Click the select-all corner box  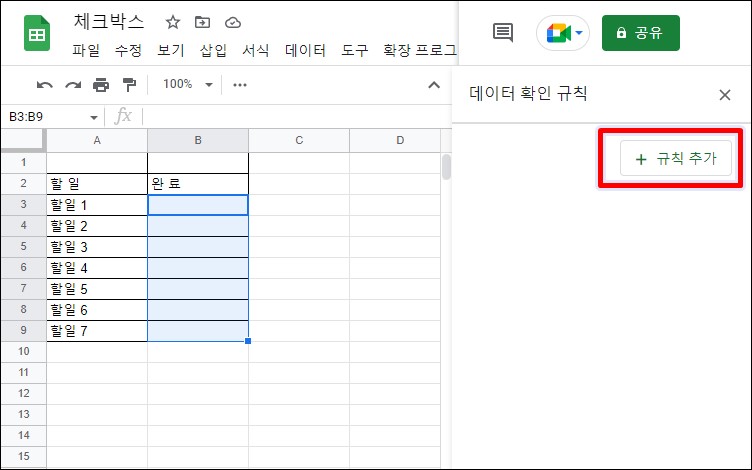(x=24, y=140)
